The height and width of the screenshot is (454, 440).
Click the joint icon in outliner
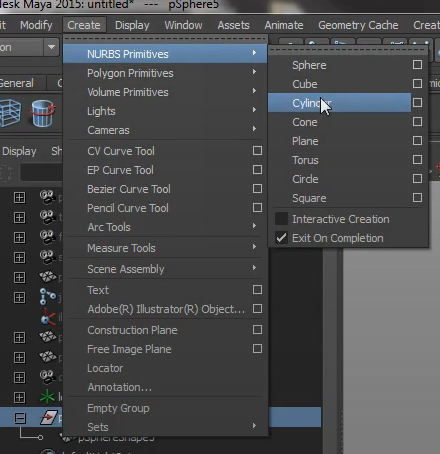point(47,296)
